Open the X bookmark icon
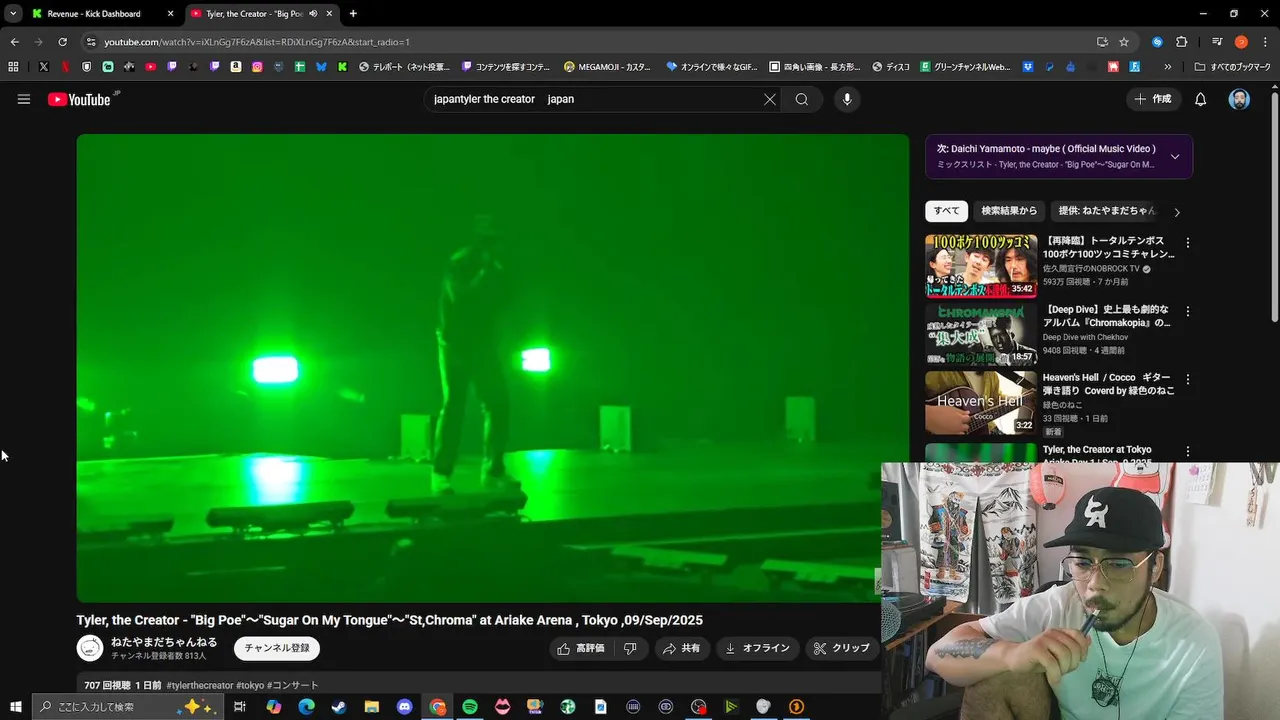The width and height of the screenshot is (1280, 720). [x=43, y=67]
